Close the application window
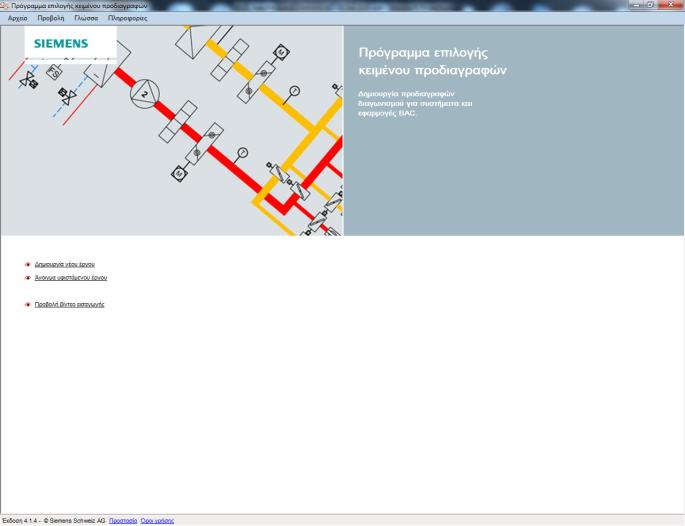The height and width of the screenshot is (526, 685). point(671,4)
